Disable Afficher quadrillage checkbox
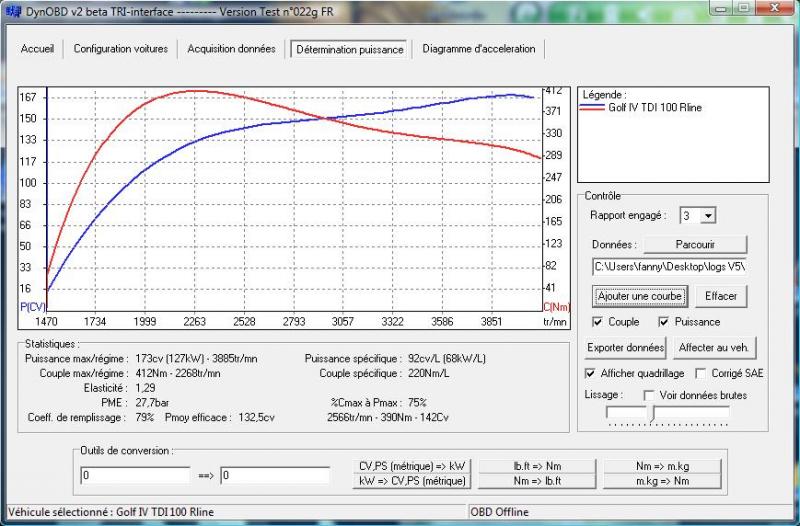The image size is (800, 526). [590, 373]
